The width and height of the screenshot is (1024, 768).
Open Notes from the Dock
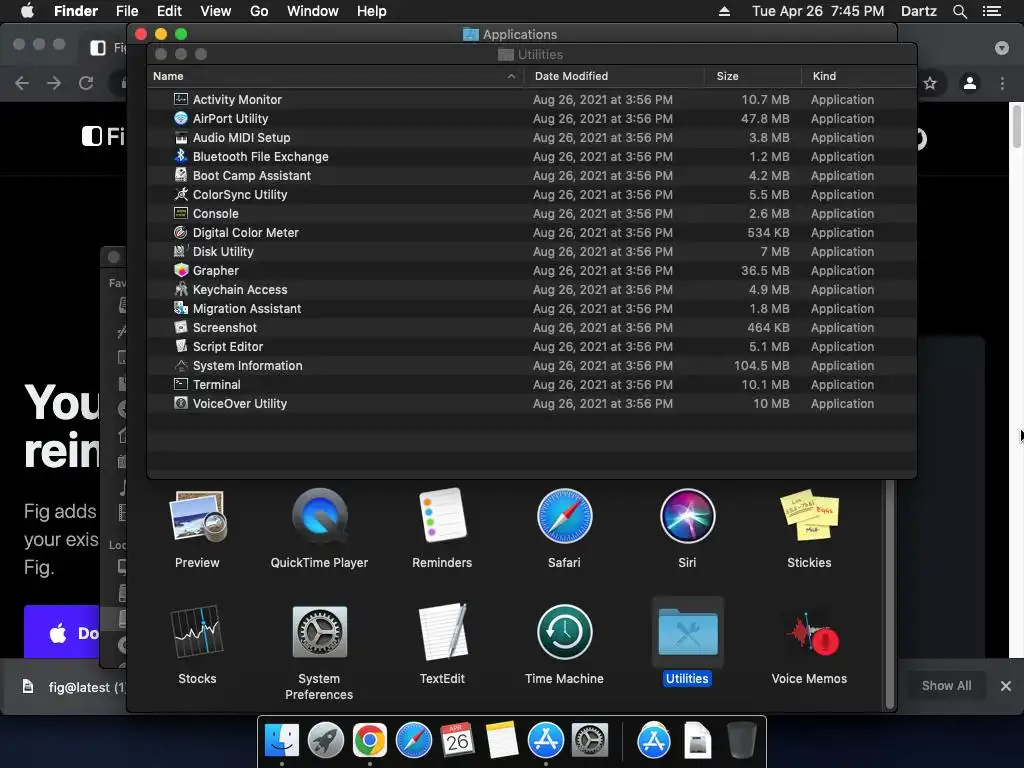tap(502, 740)
